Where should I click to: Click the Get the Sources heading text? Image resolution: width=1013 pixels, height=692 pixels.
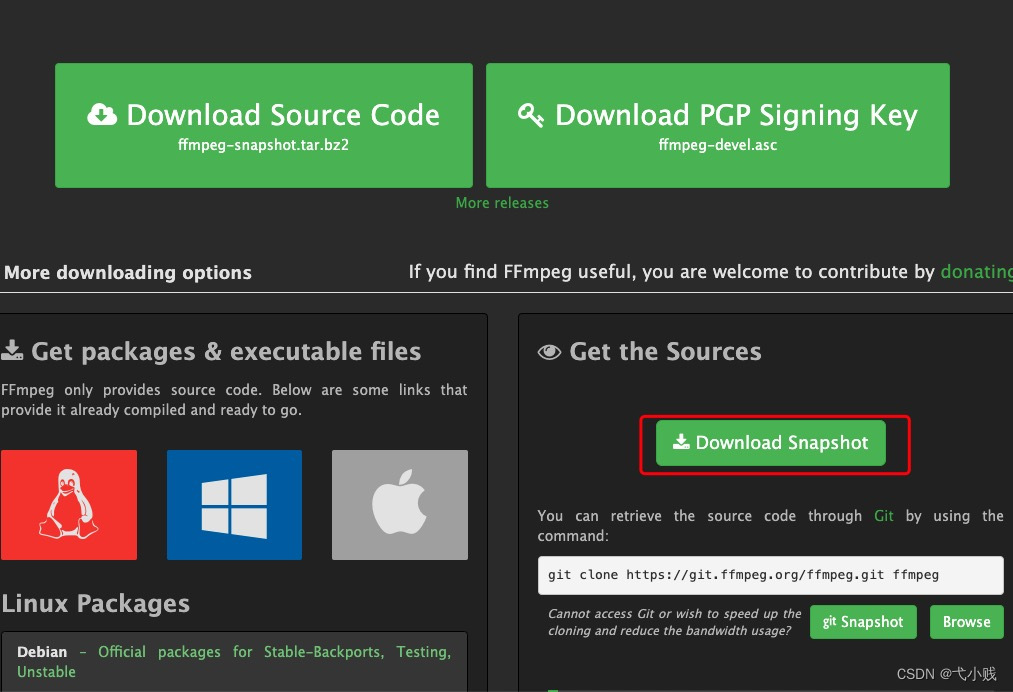pyautogui.click(x=665, y=351)
